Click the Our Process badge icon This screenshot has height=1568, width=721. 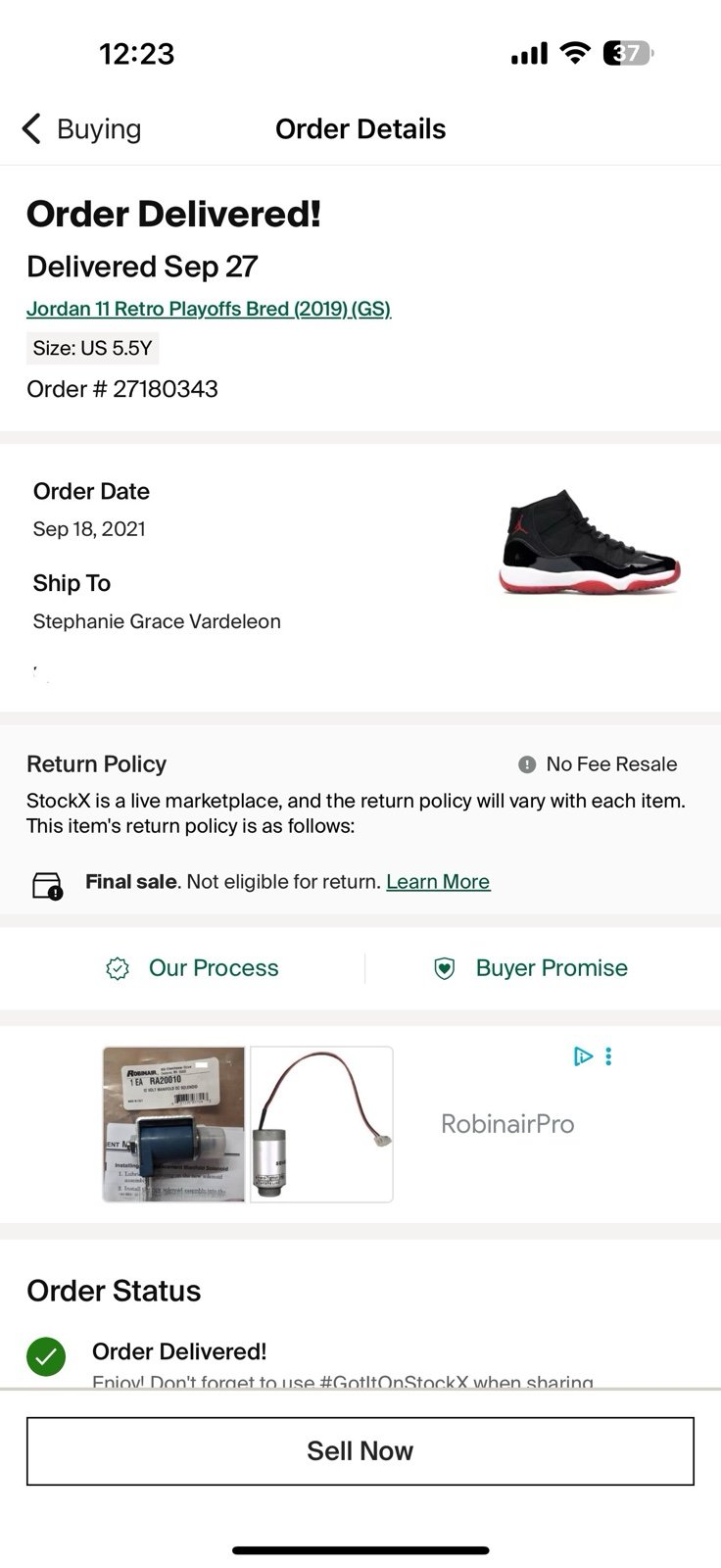tap(118, 967)
